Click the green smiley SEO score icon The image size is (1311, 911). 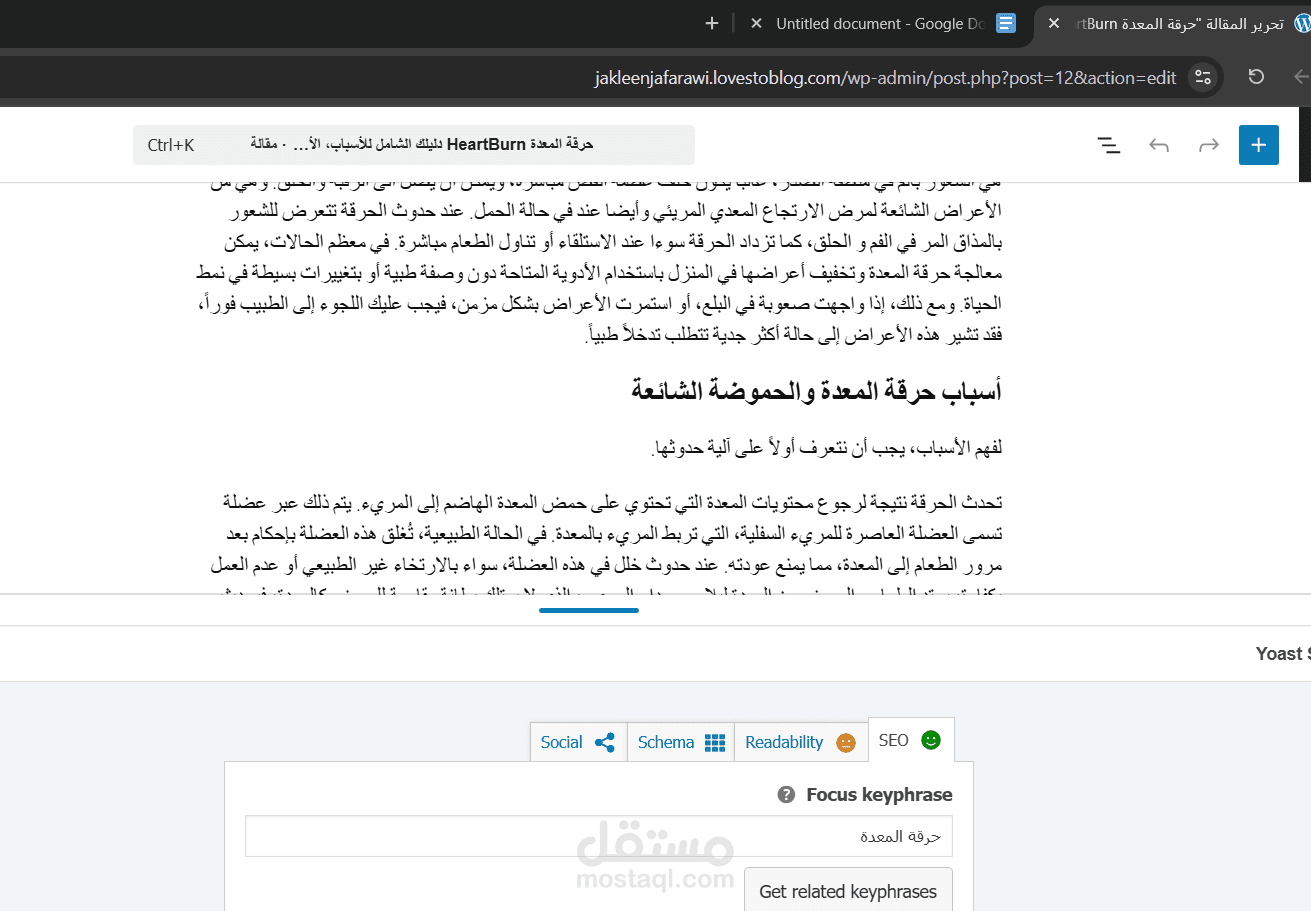(931, 740)
